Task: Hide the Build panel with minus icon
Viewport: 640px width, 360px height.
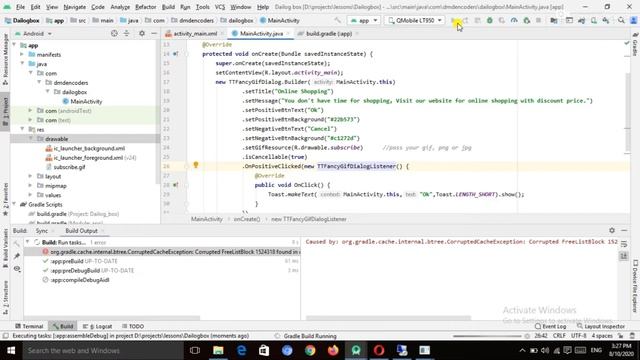Action: pyautogui.click(x=624, y=231)
